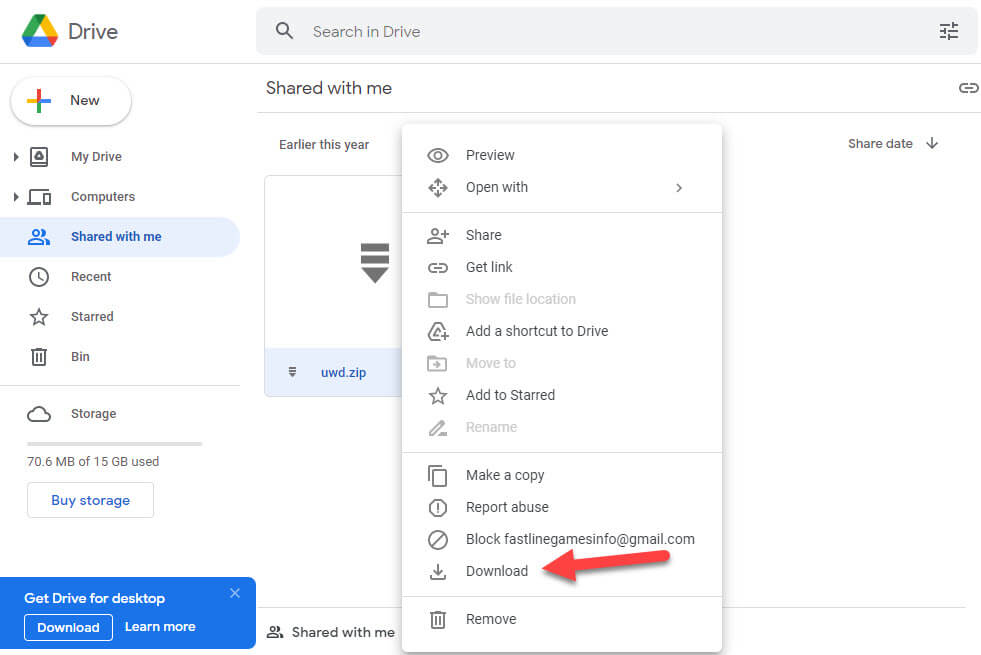The height and width of the screenshot is (655, 981).
Task: Click Learn more in desktop banner
Action: 160,627
